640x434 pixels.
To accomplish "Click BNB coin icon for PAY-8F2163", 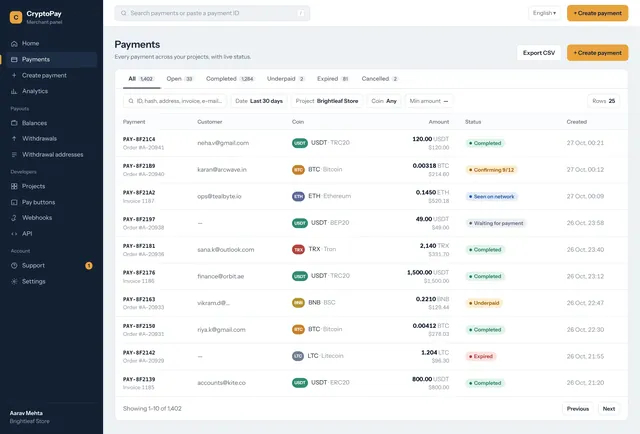I will pyautogui.click(x=298, y=303).
